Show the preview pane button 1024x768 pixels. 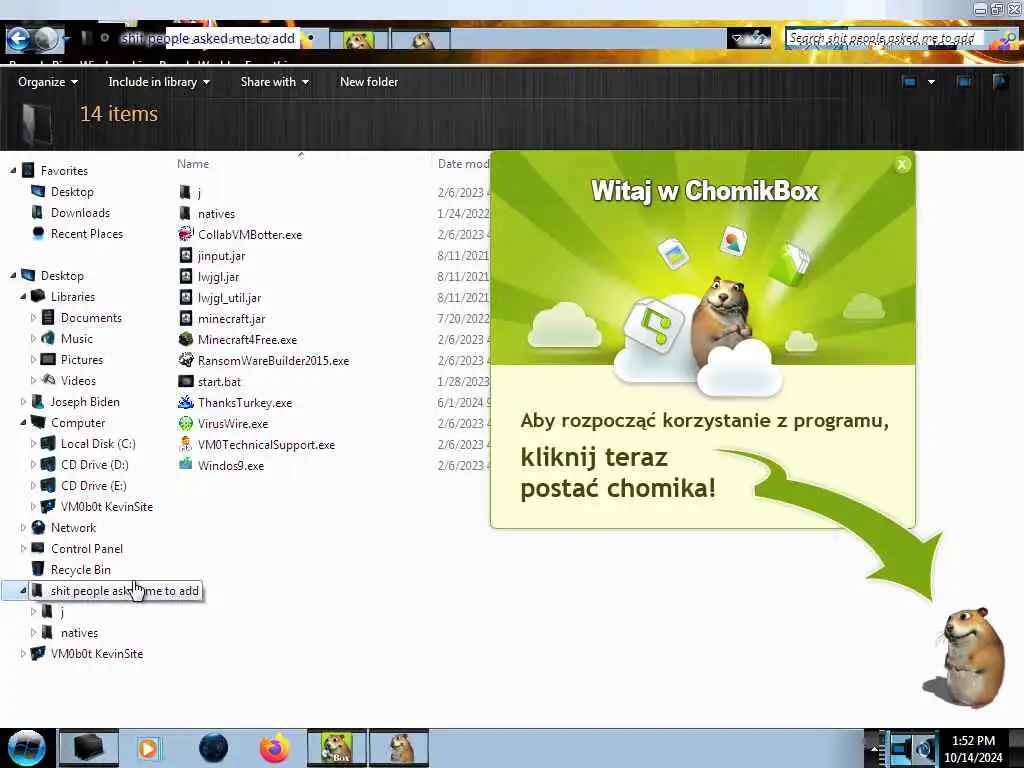tap(963, 82)
